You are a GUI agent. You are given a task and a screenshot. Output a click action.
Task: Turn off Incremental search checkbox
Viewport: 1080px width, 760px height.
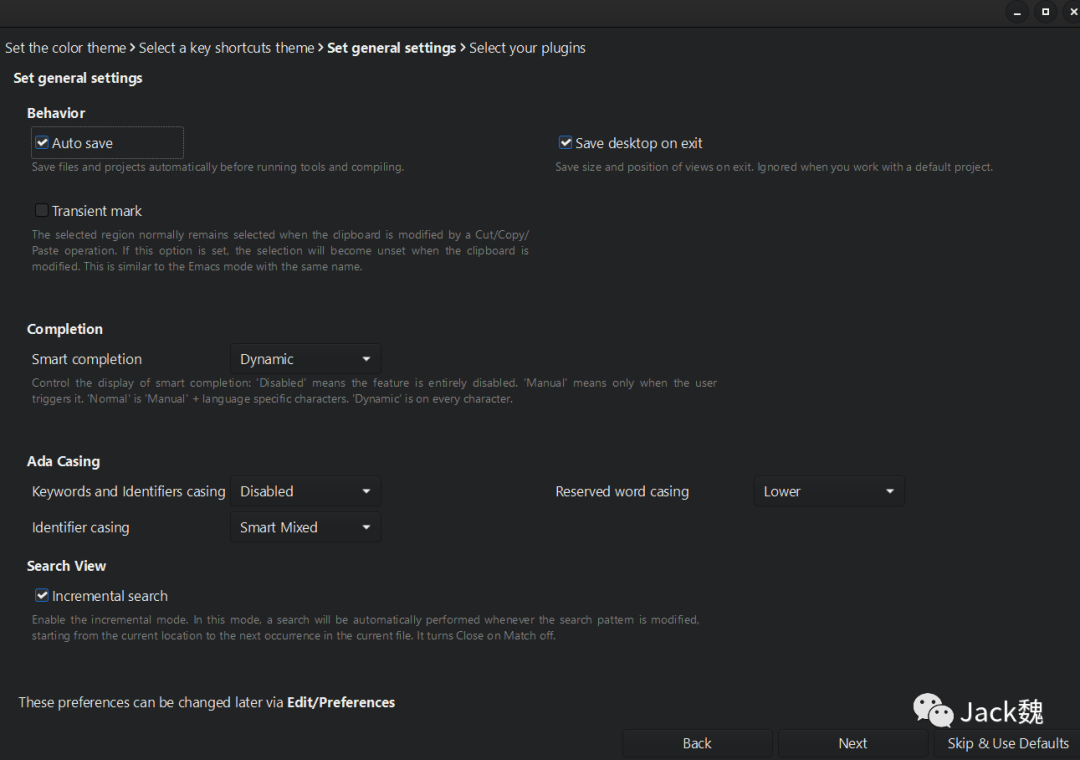coord(42,596)
